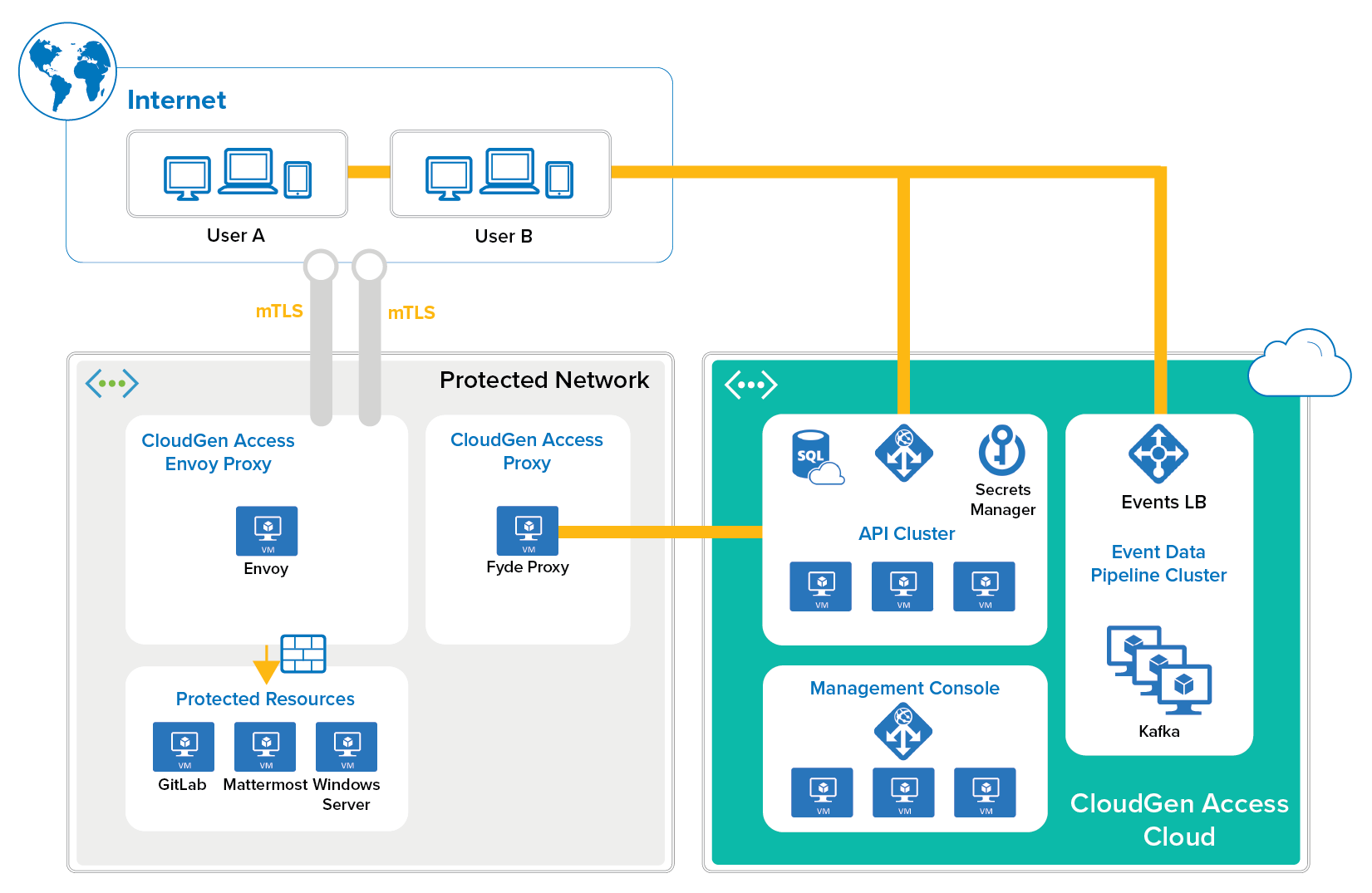Click the "Envoy" label under the VM
Image resolution: width=1372 pixels, height=893 pixels.
pyautogui.click(x=266, y=568)
